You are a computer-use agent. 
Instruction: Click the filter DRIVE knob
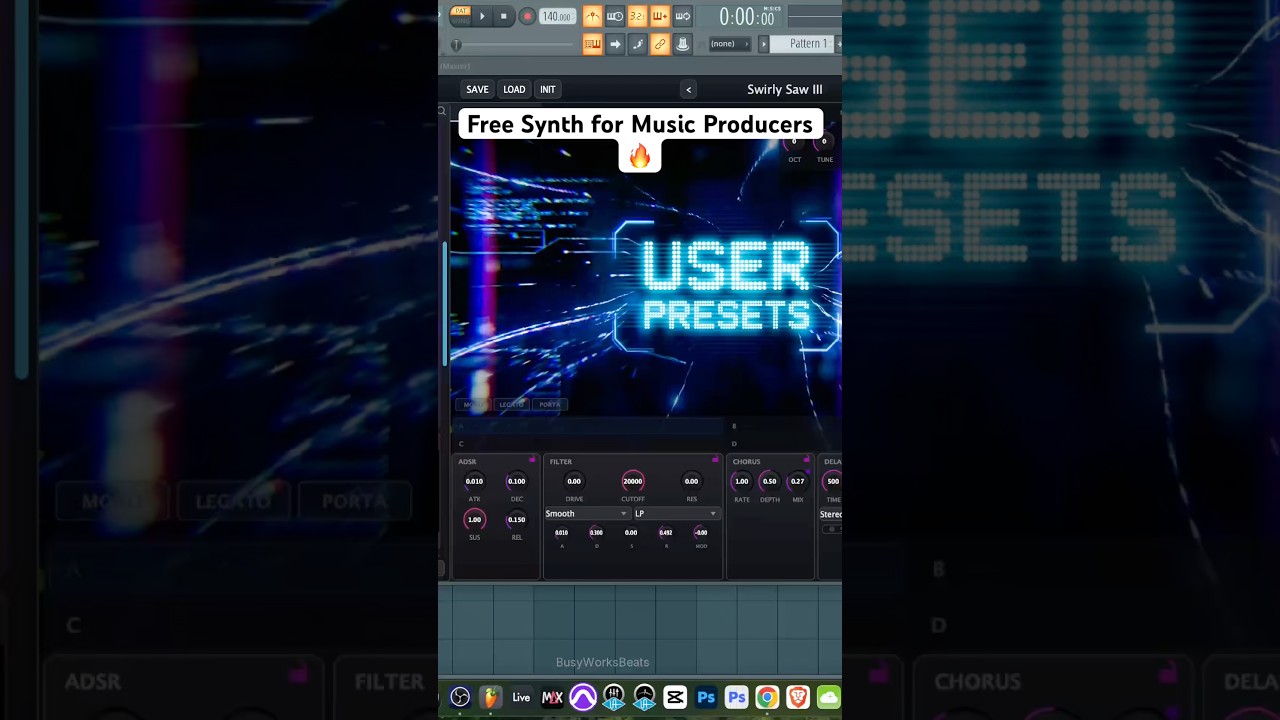click(x=574, y=481)
